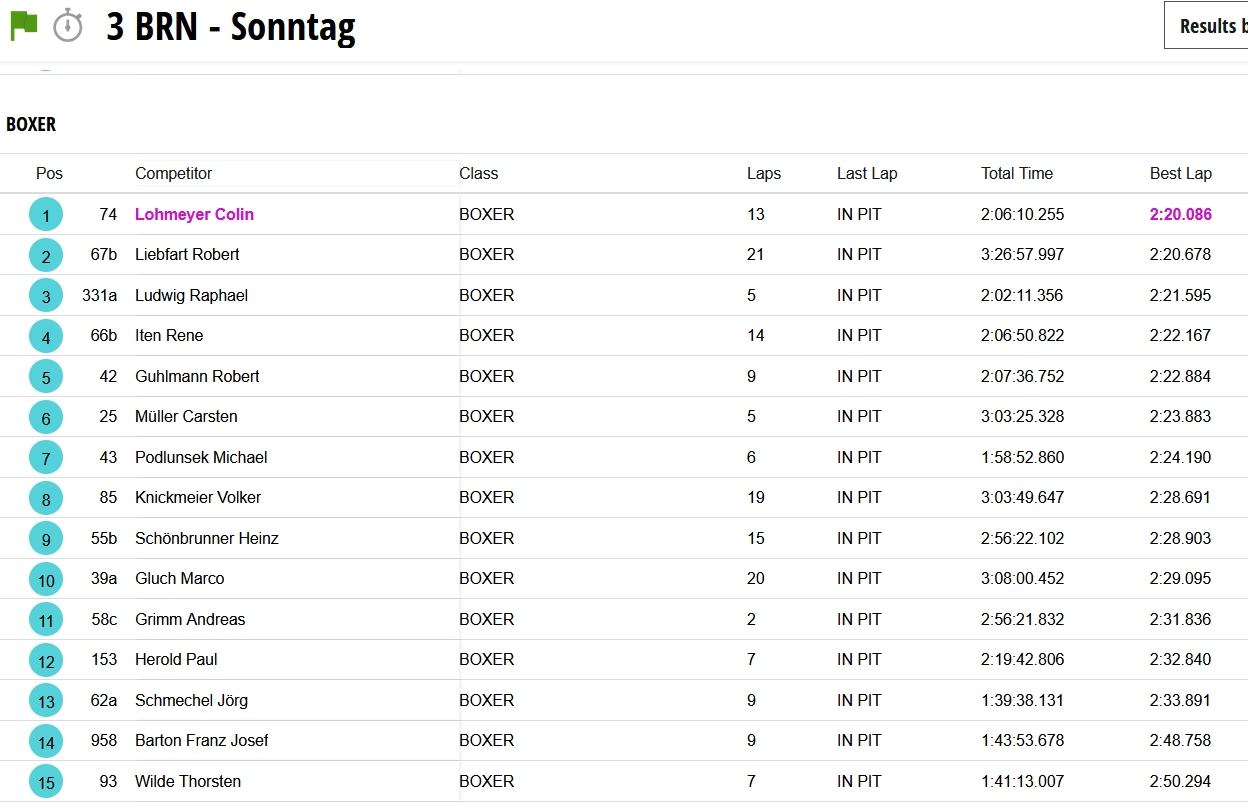This screenshot has width=1248, height=803.
Task: Click the green flag icon
Action: coord(23,25)
